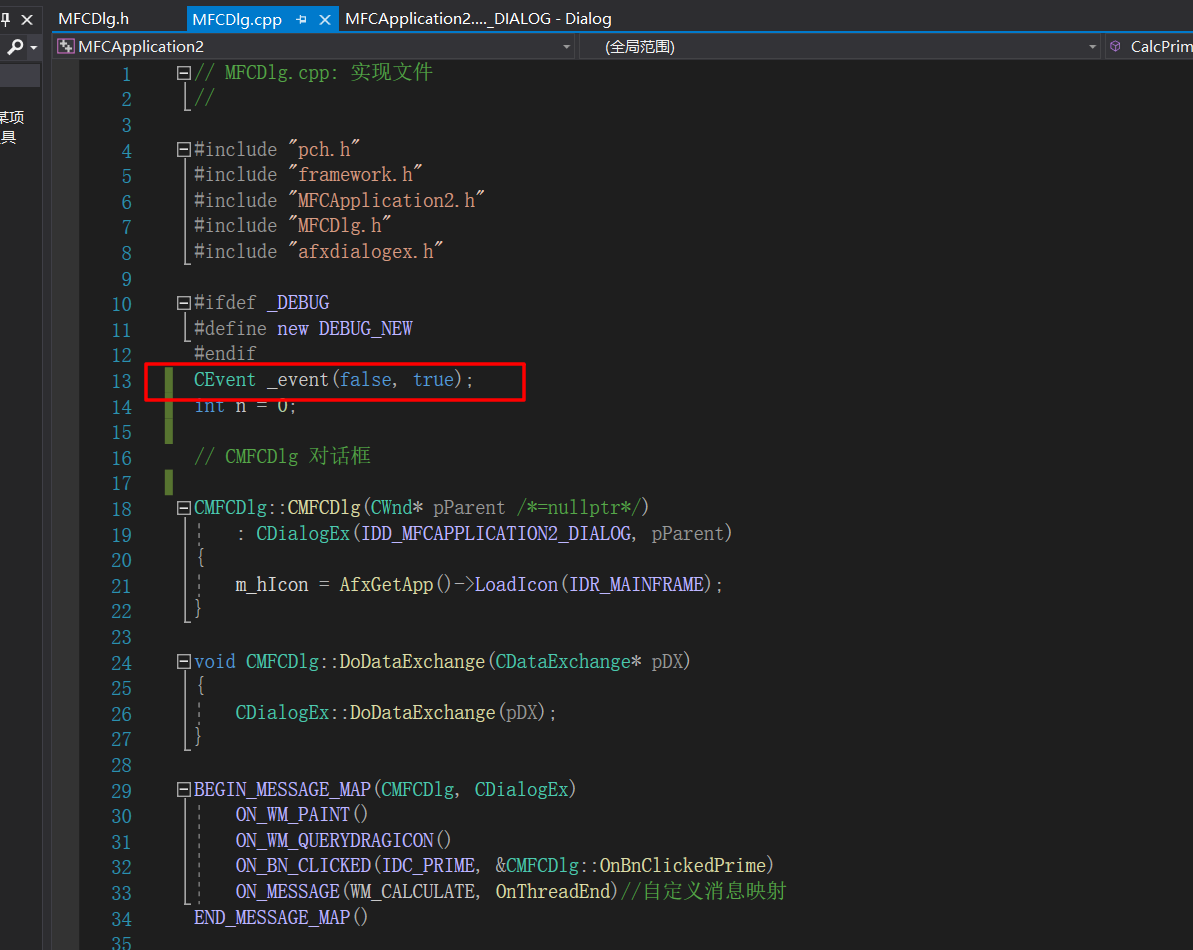Screen dimensions: 1193x950
Task: Close the left side panel
Action: pos(27,19)
